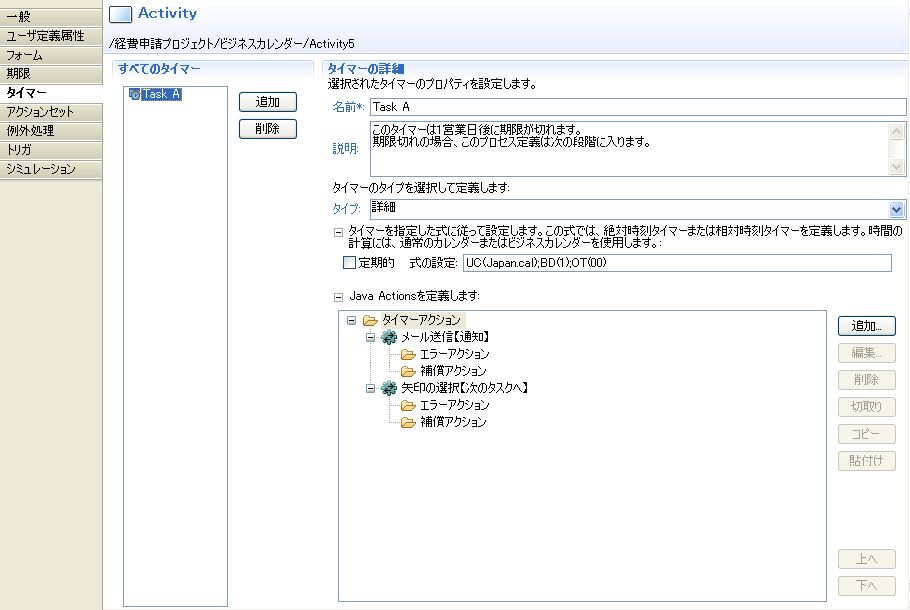The image size is (910, 610).
Task: Click the Activity icon in header
Action: 120,14
